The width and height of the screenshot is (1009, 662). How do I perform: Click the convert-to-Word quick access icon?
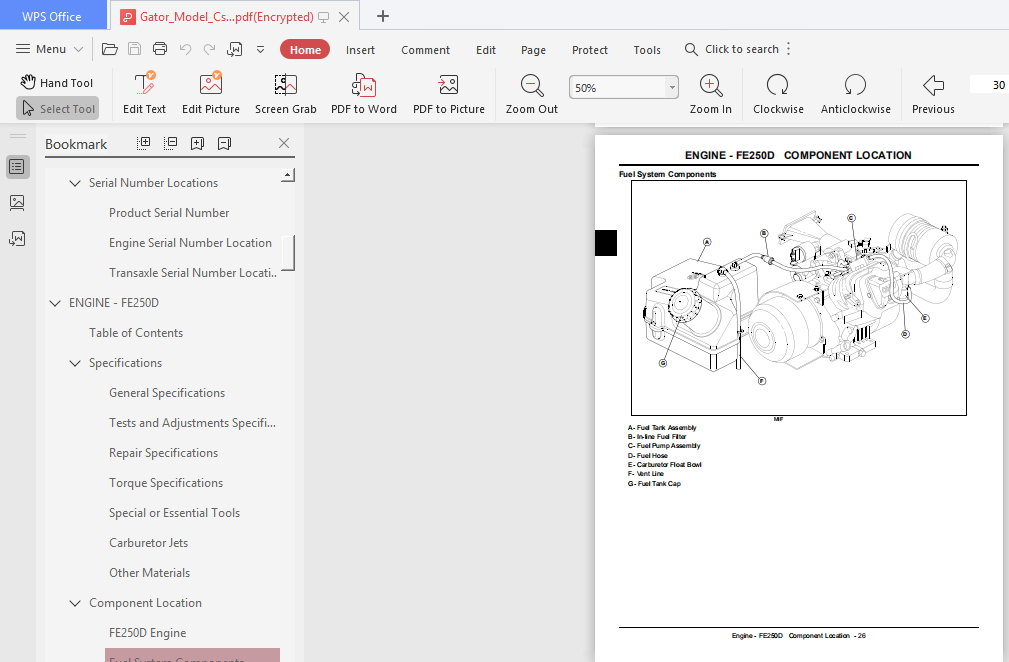pyautogui.click(x=234, y=49)
